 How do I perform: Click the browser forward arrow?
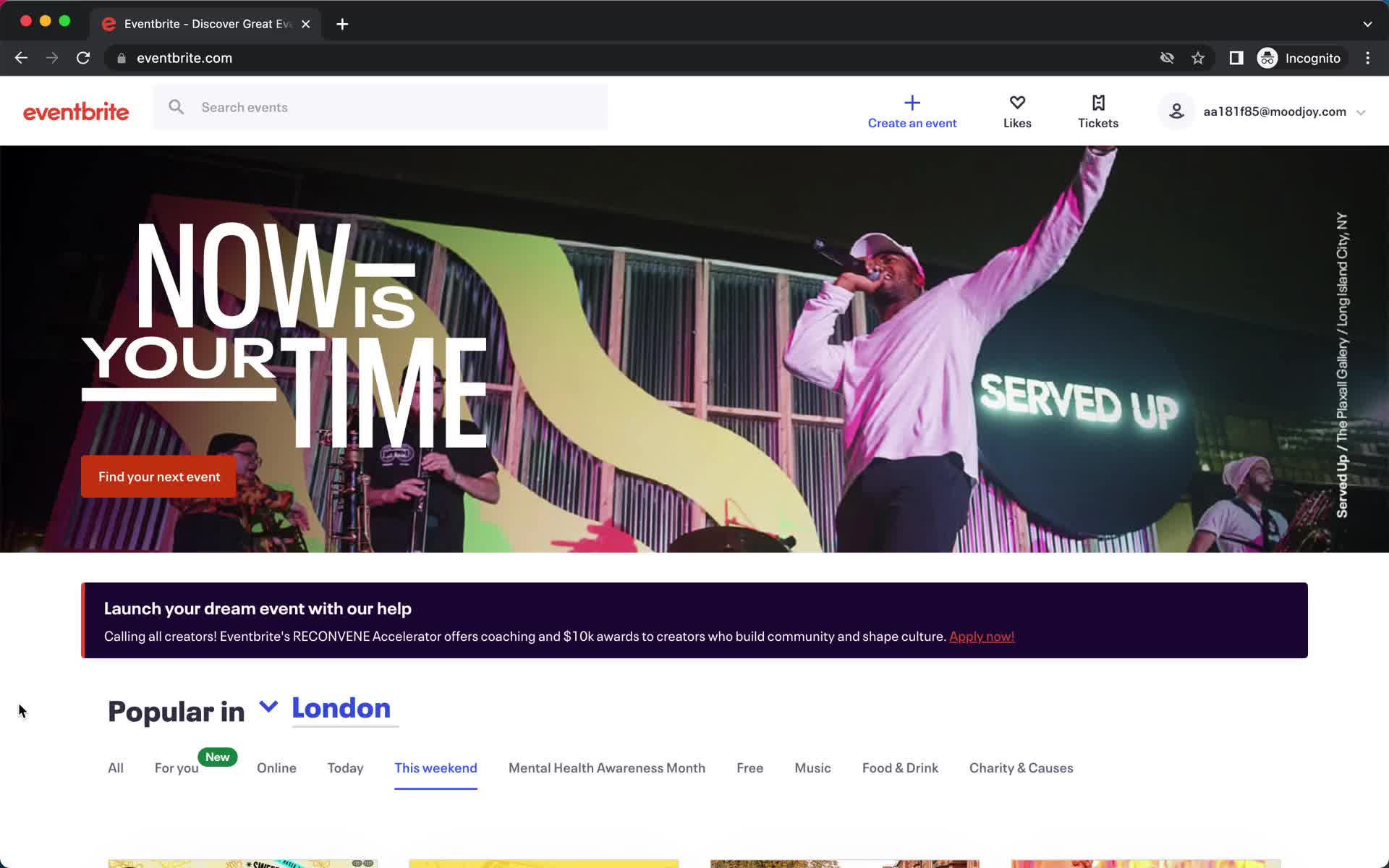click(52, 58)
